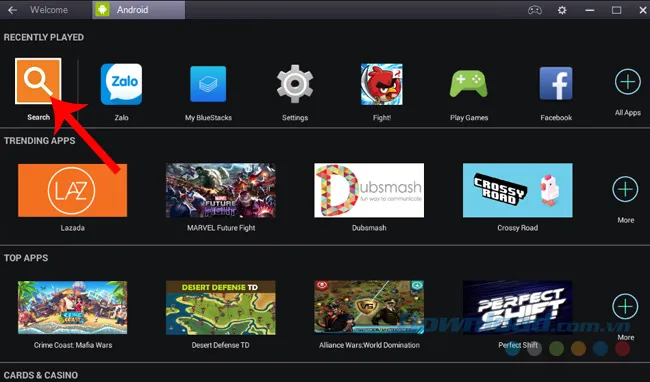The height and width of the screenshot is (382, 650).
Task: Close the BlueStacks window
Action: (643, 10)
